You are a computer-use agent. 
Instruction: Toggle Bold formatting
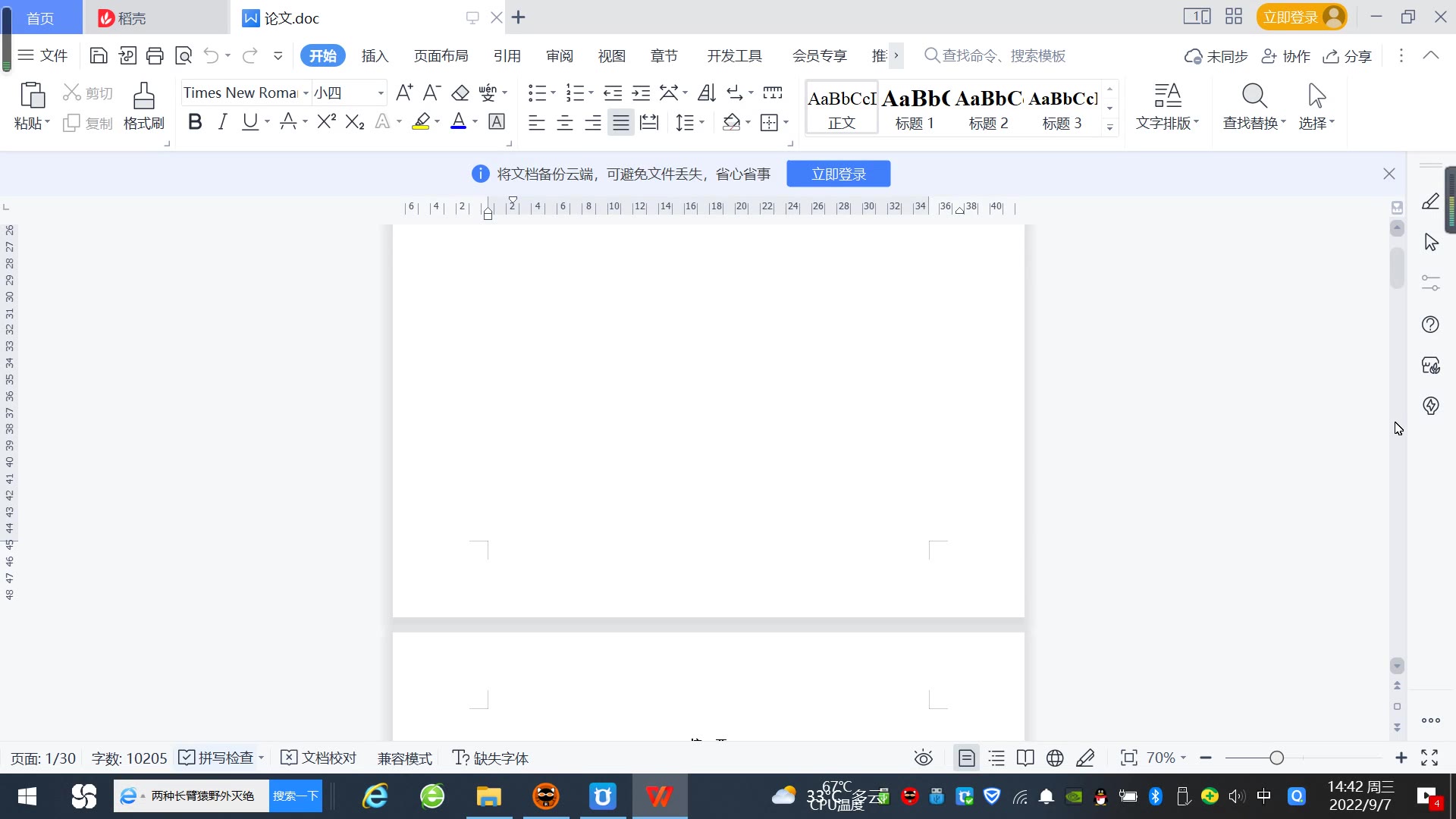(x=195, y=121)
